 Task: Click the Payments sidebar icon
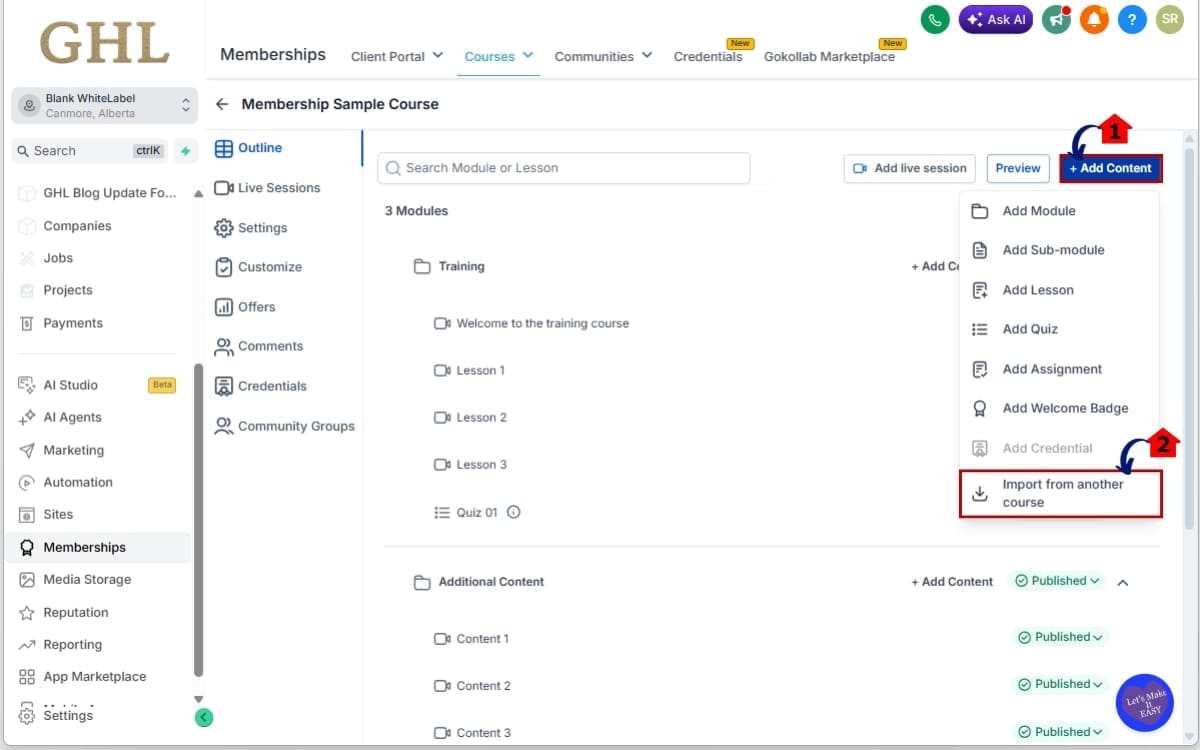point(27,323)
